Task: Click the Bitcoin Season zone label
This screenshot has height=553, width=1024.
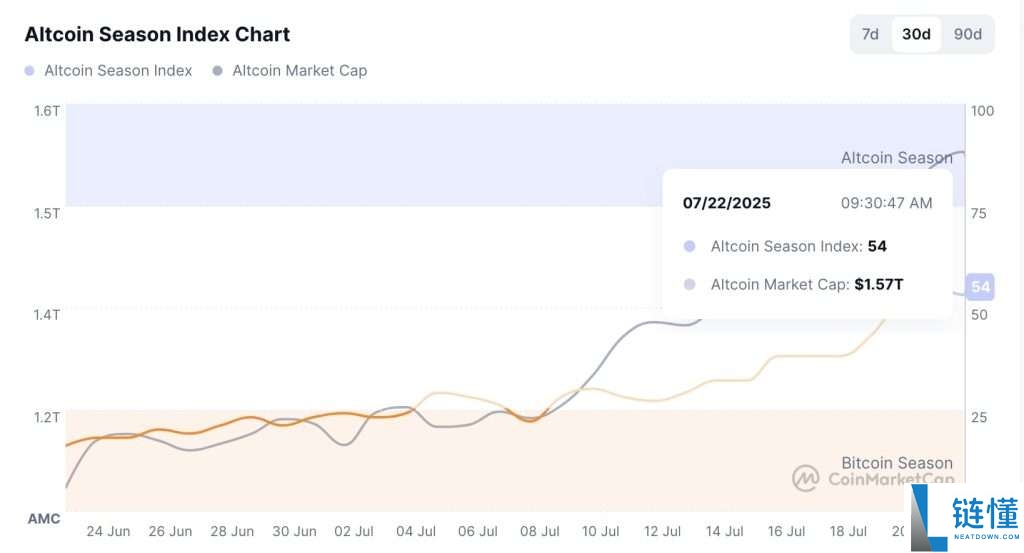Action: 896,463
